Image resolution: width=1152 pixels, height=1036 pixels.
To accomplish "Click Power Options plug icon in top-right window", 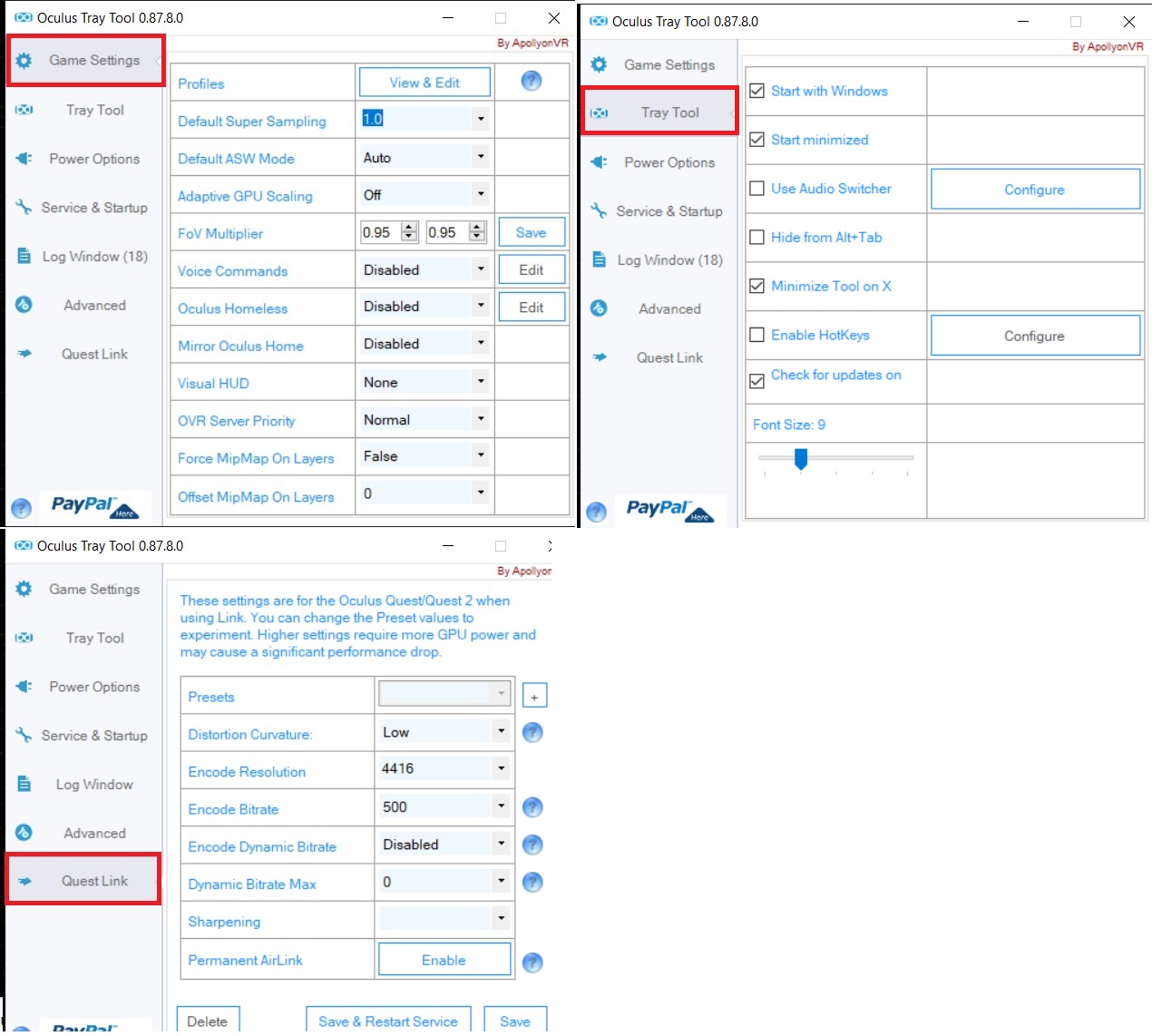I will tap(599, 162).
